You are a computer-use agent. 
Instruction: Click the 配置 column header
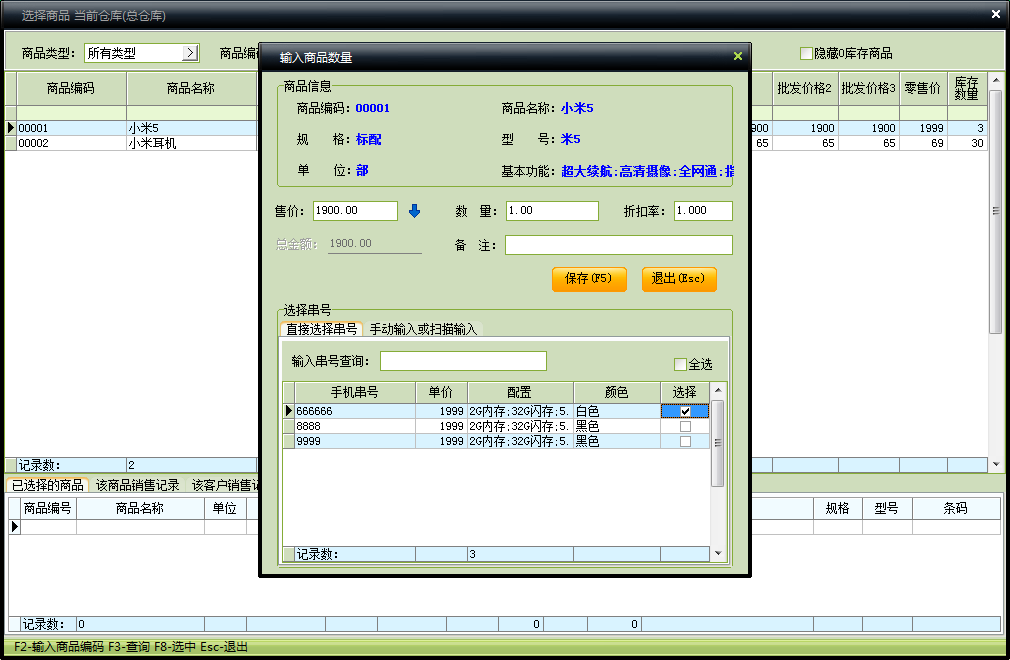520,392
